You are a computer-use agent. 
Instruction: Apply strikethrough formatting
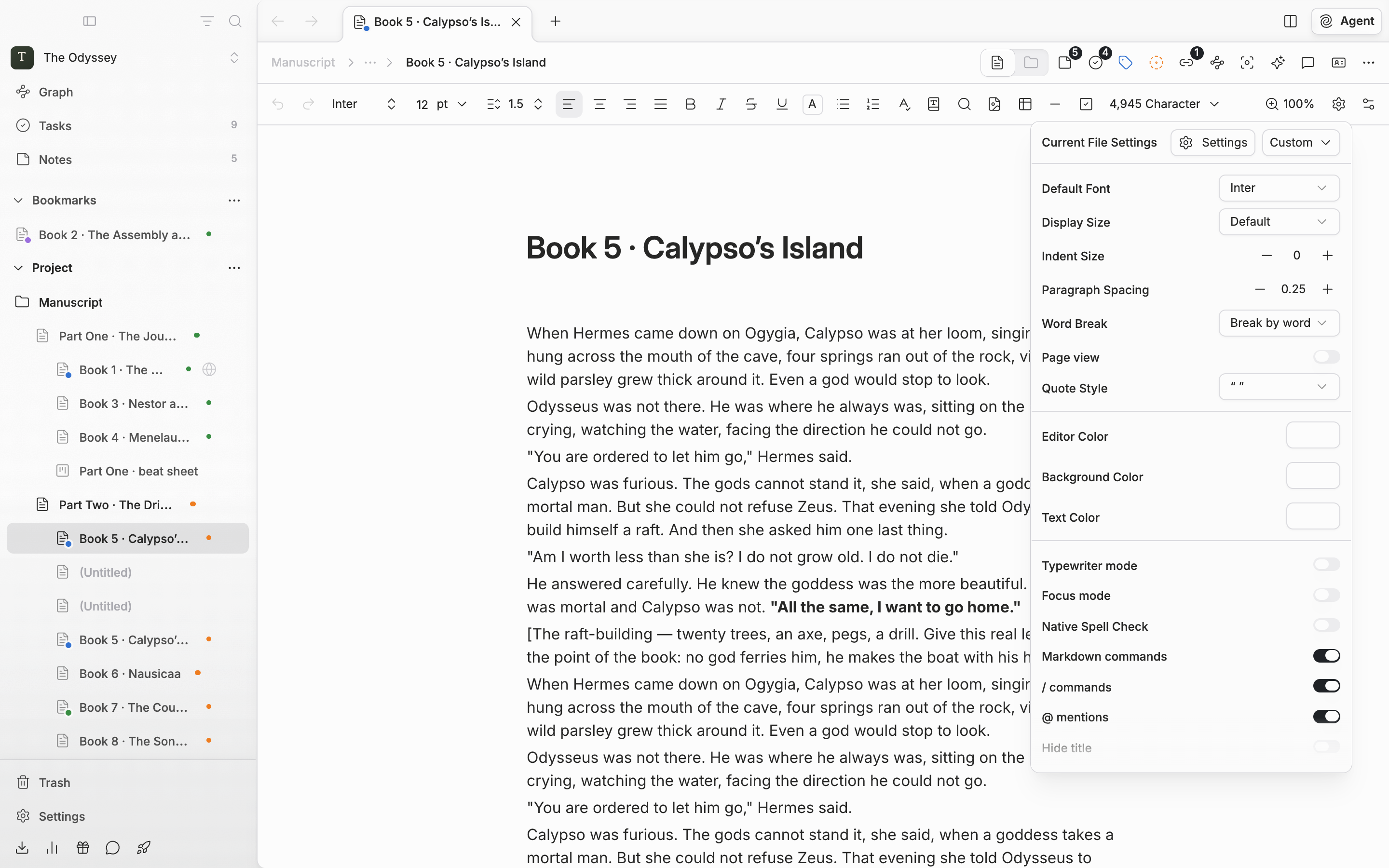751,104
